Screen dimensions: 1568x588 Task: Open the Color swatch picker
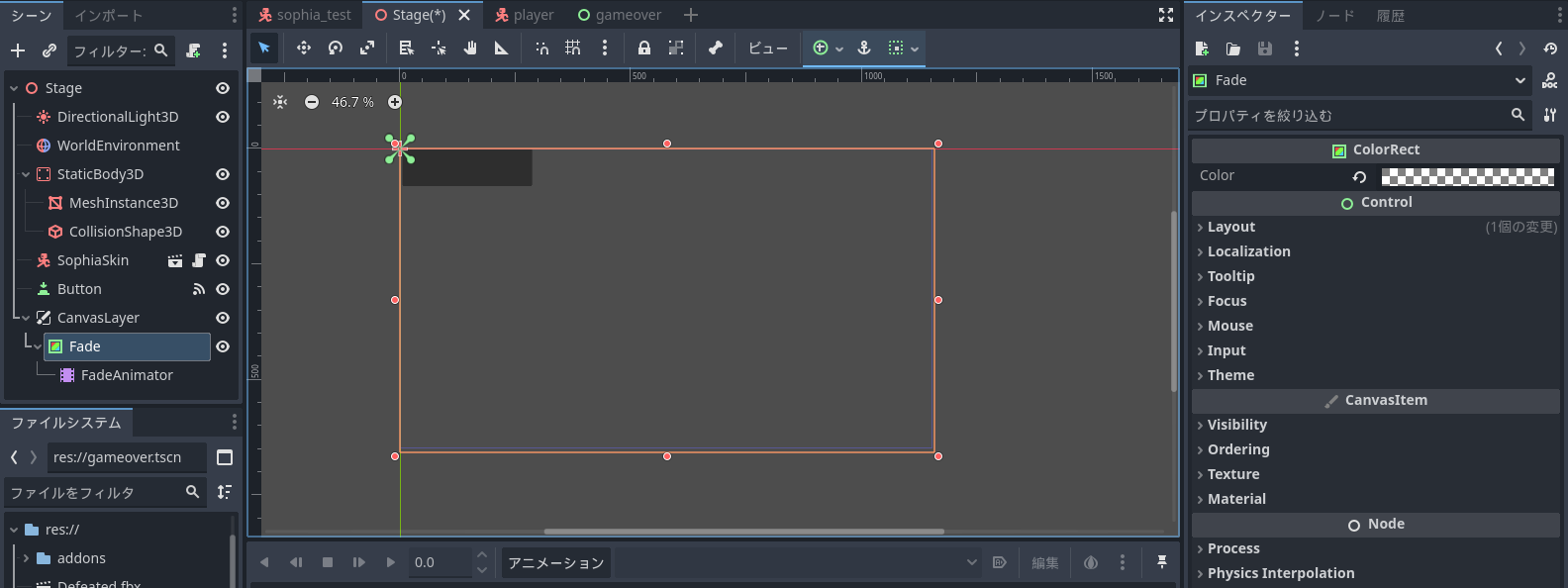[x=1468, y=176]
